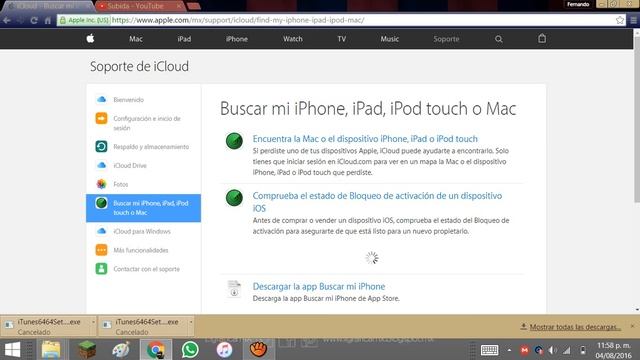
Task: Open iTunes from the taskbar
Action: [x=224, y=350]
